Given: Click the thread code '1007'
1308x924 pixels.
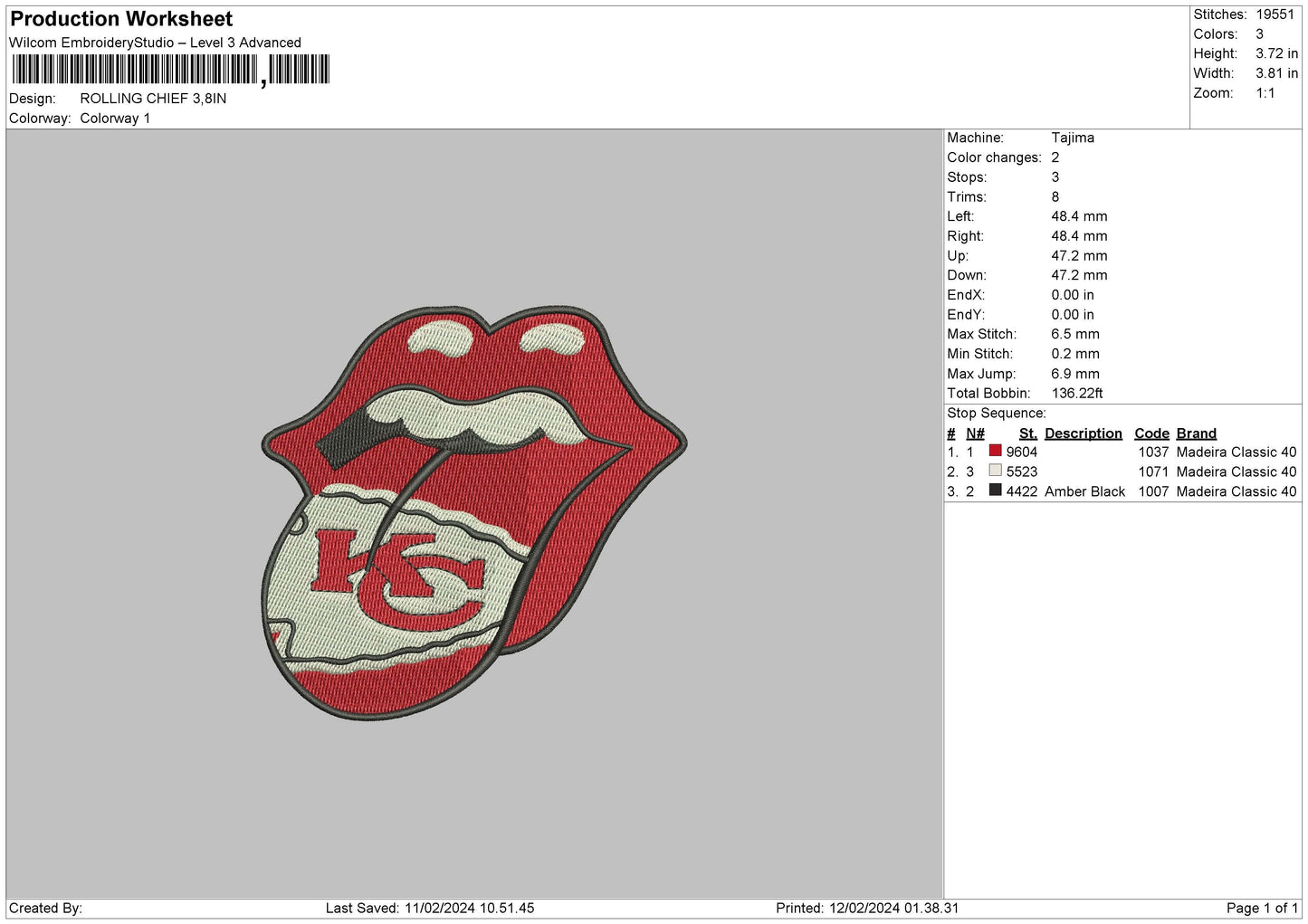Looking at the screenshot, I should [1153, 491].
